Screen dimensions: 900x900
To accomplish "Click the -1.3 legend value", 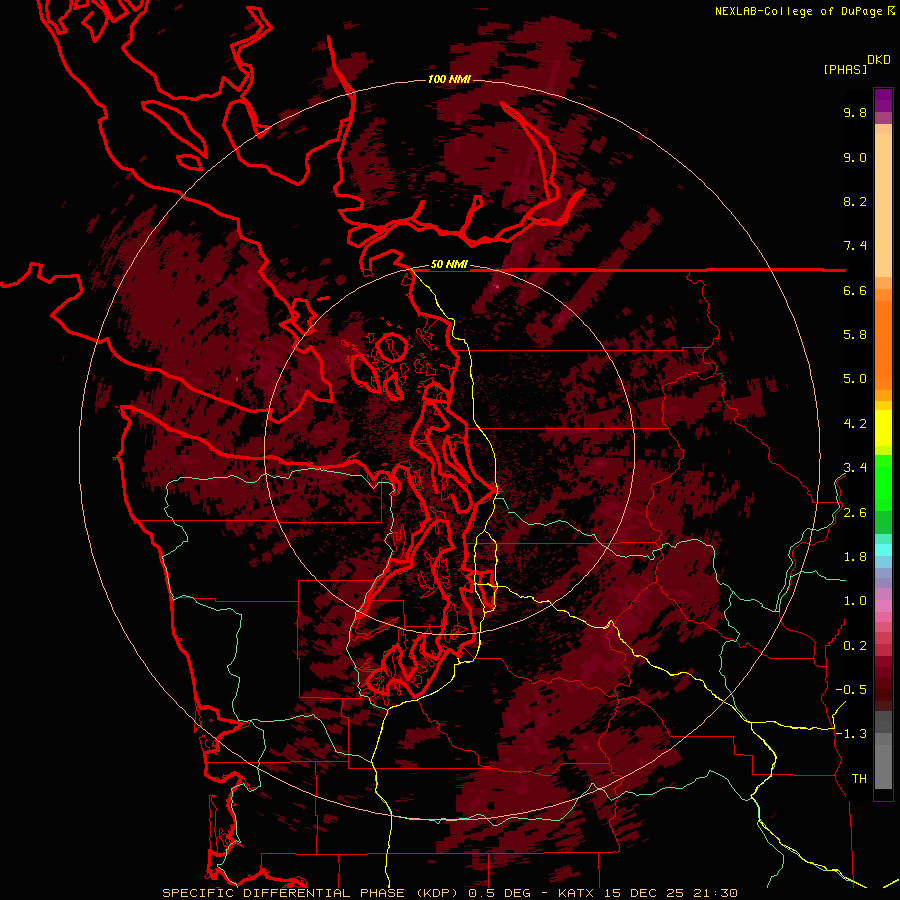I will coord(851,734).
